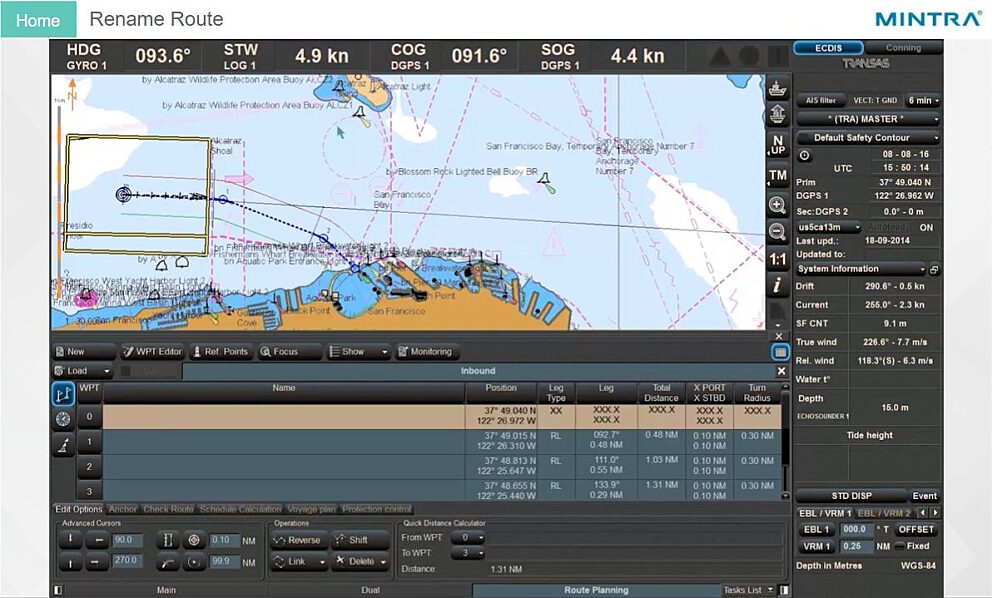992x598 pixels.
Task: Close the Inbound route with the X
Action: pyautogui.click(x=781, y=371)
